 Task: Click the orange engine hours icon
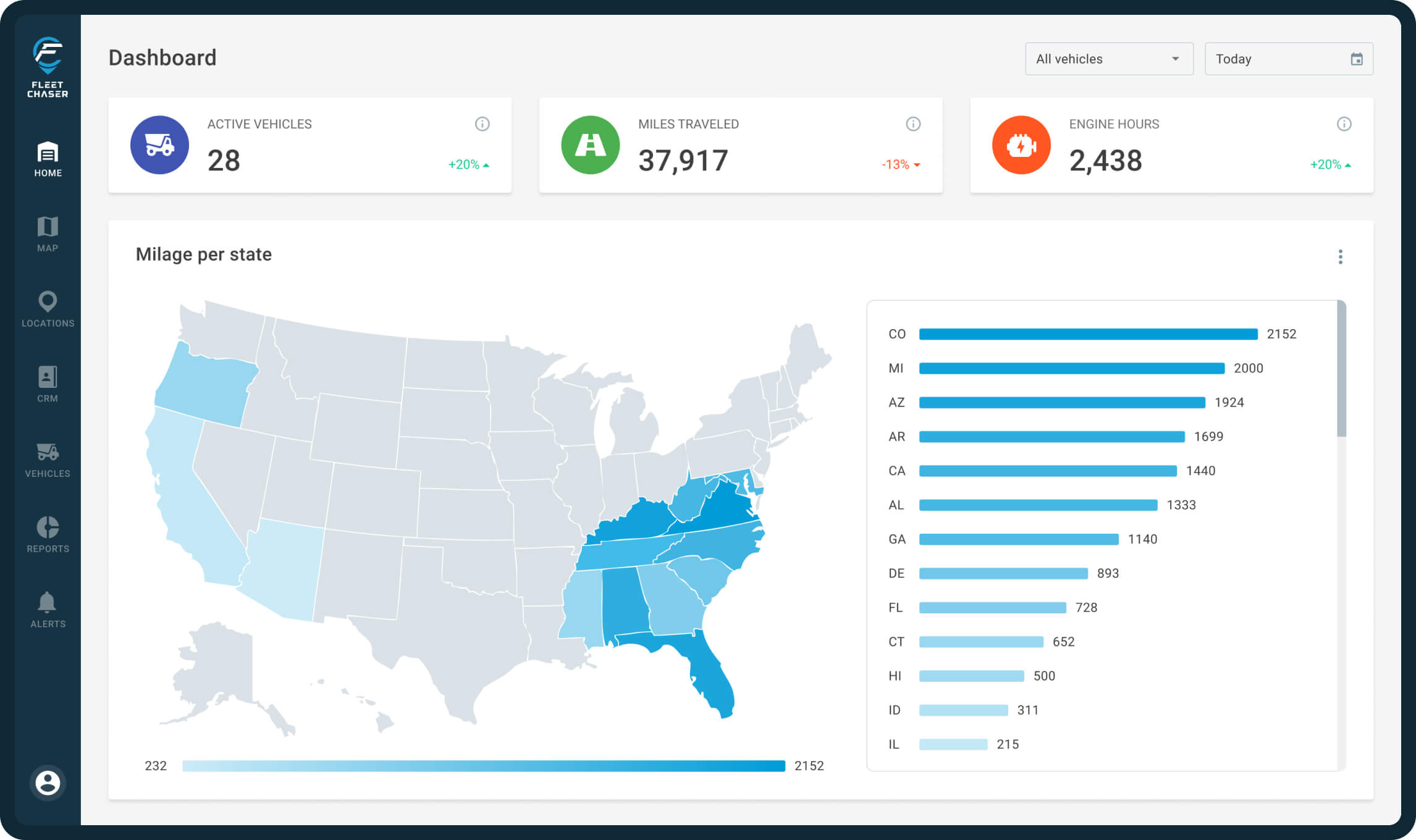(x=1021, y=145)
